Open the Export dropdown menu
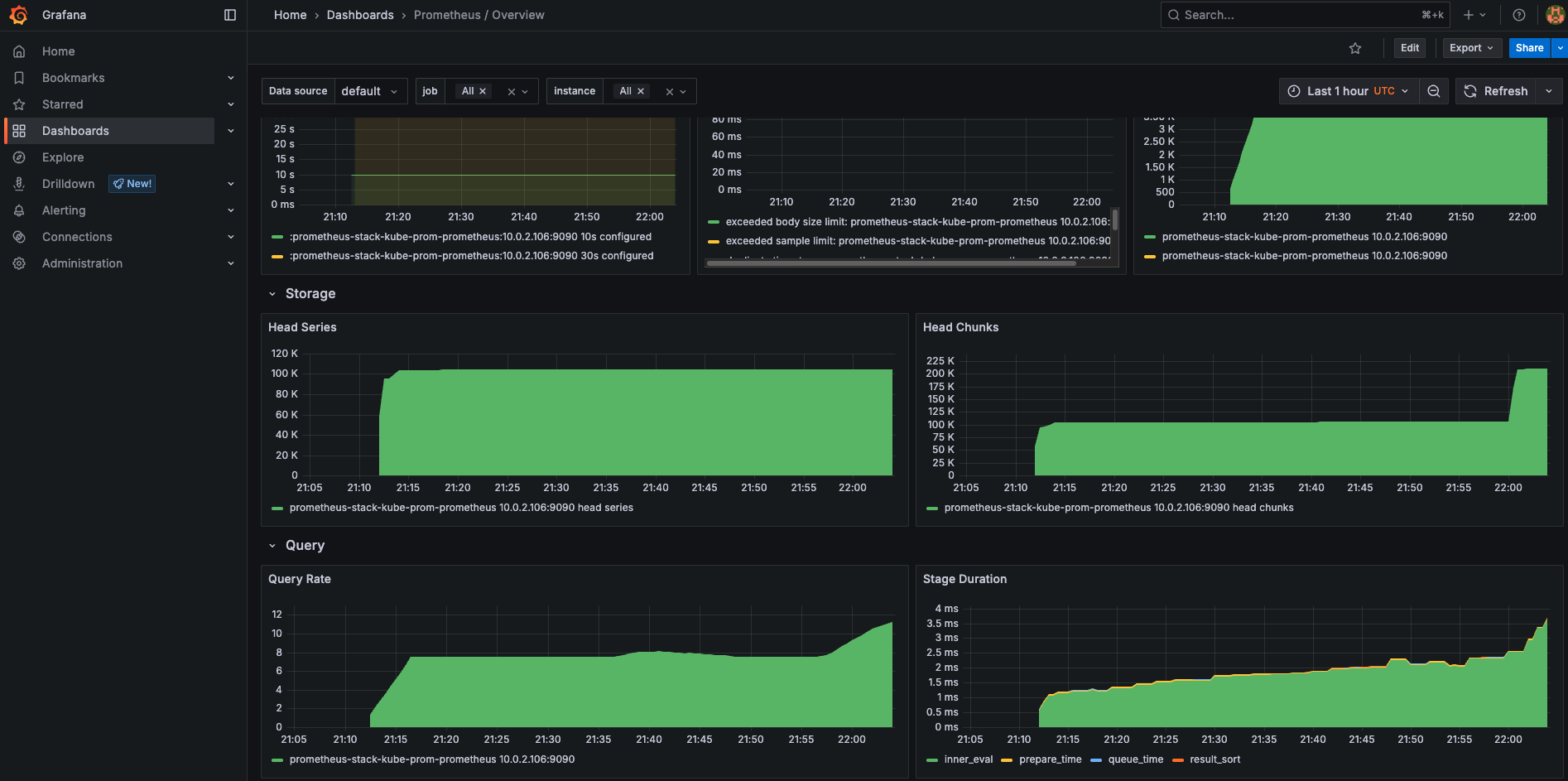This screenshot has width=1568, height=781. pos(1471,48)
